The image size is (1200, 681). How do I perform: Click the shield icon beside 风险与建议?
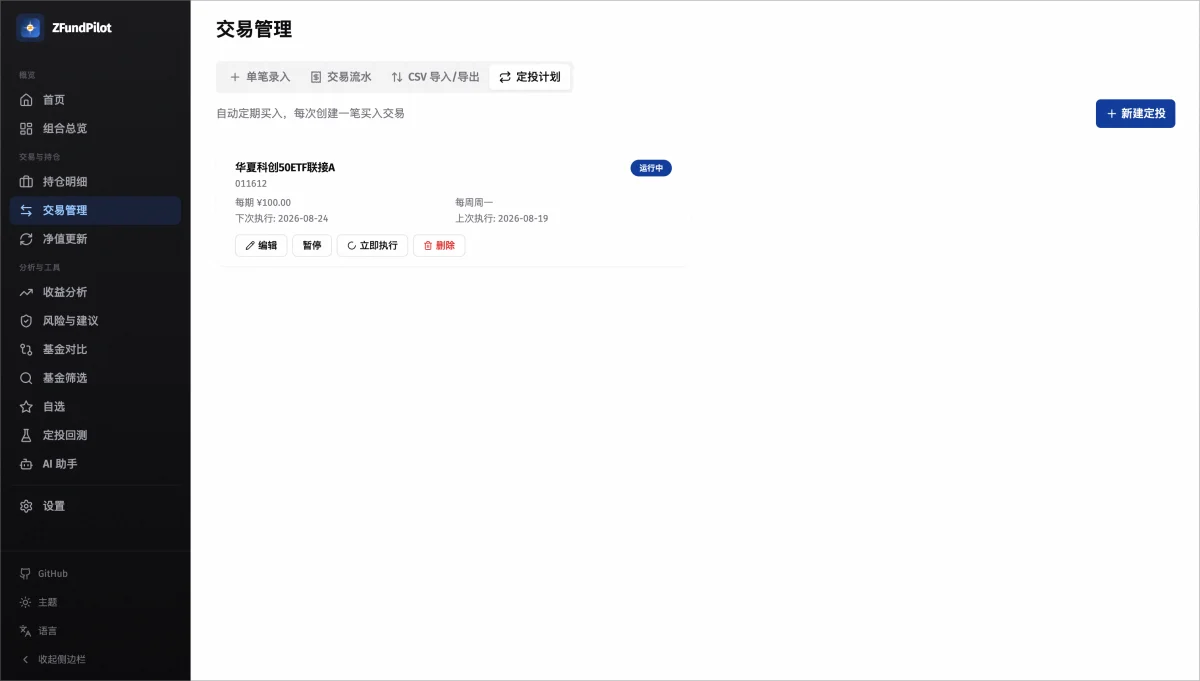[26, 321]
